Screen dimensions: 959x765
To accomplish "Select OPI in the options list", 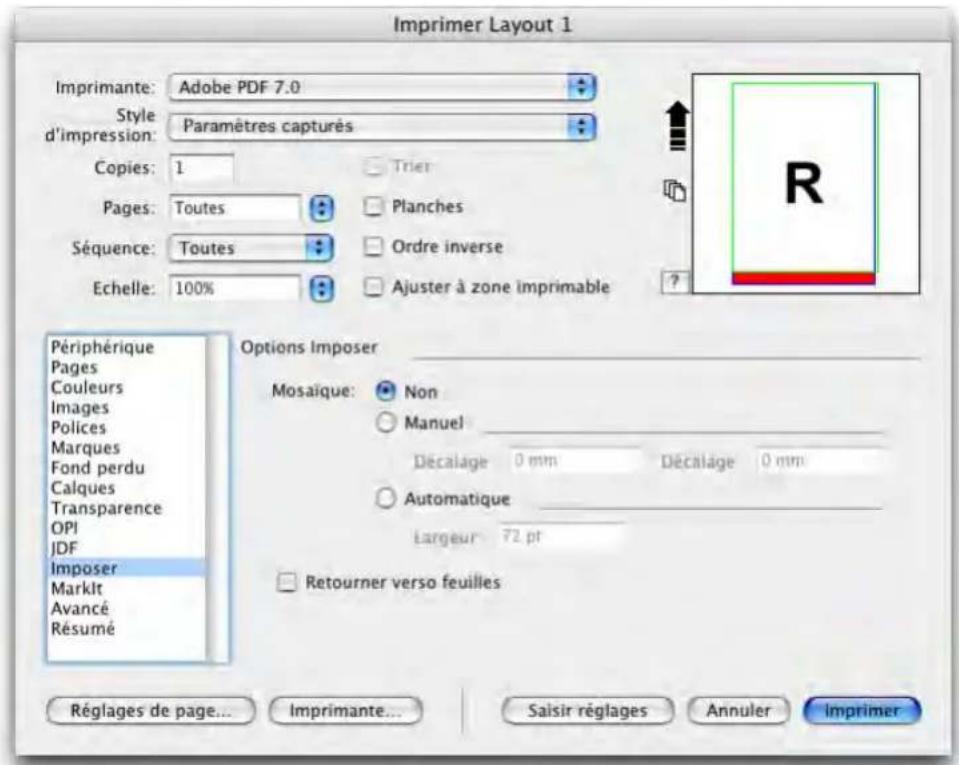I will coord(127,528).
